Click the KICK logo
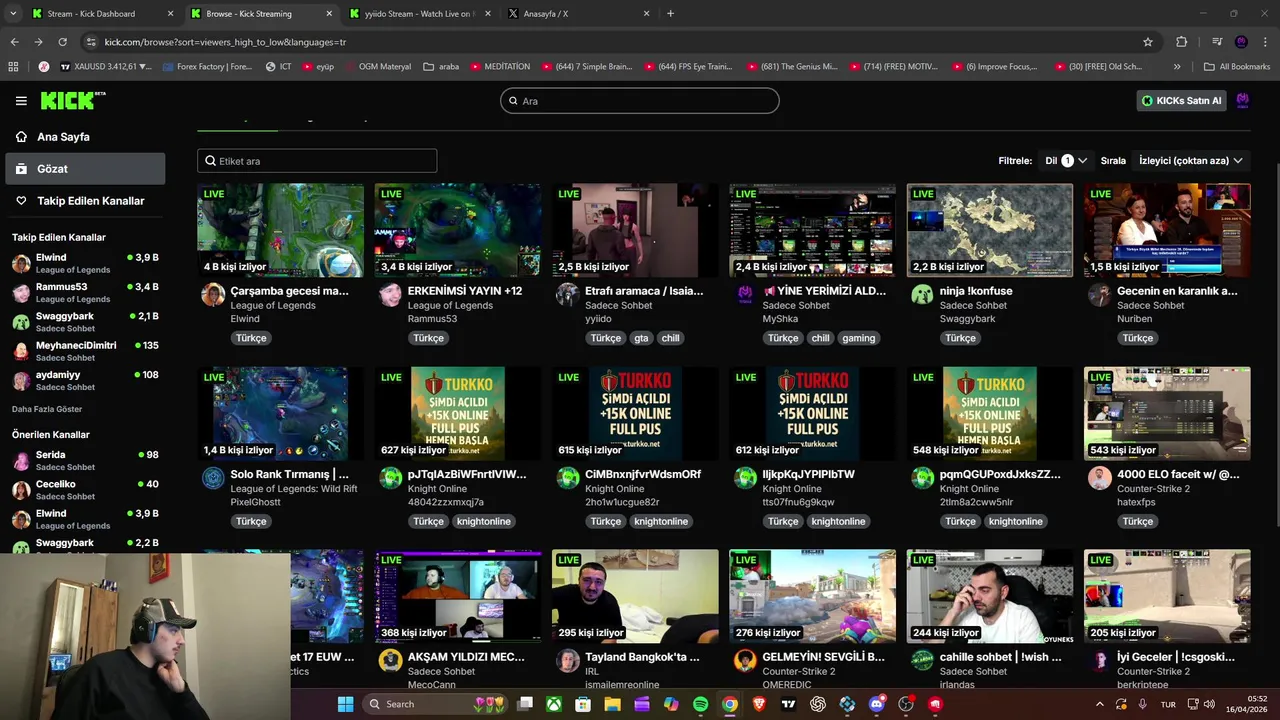Viewport: 1280px width, 720px height. (72, 100)
